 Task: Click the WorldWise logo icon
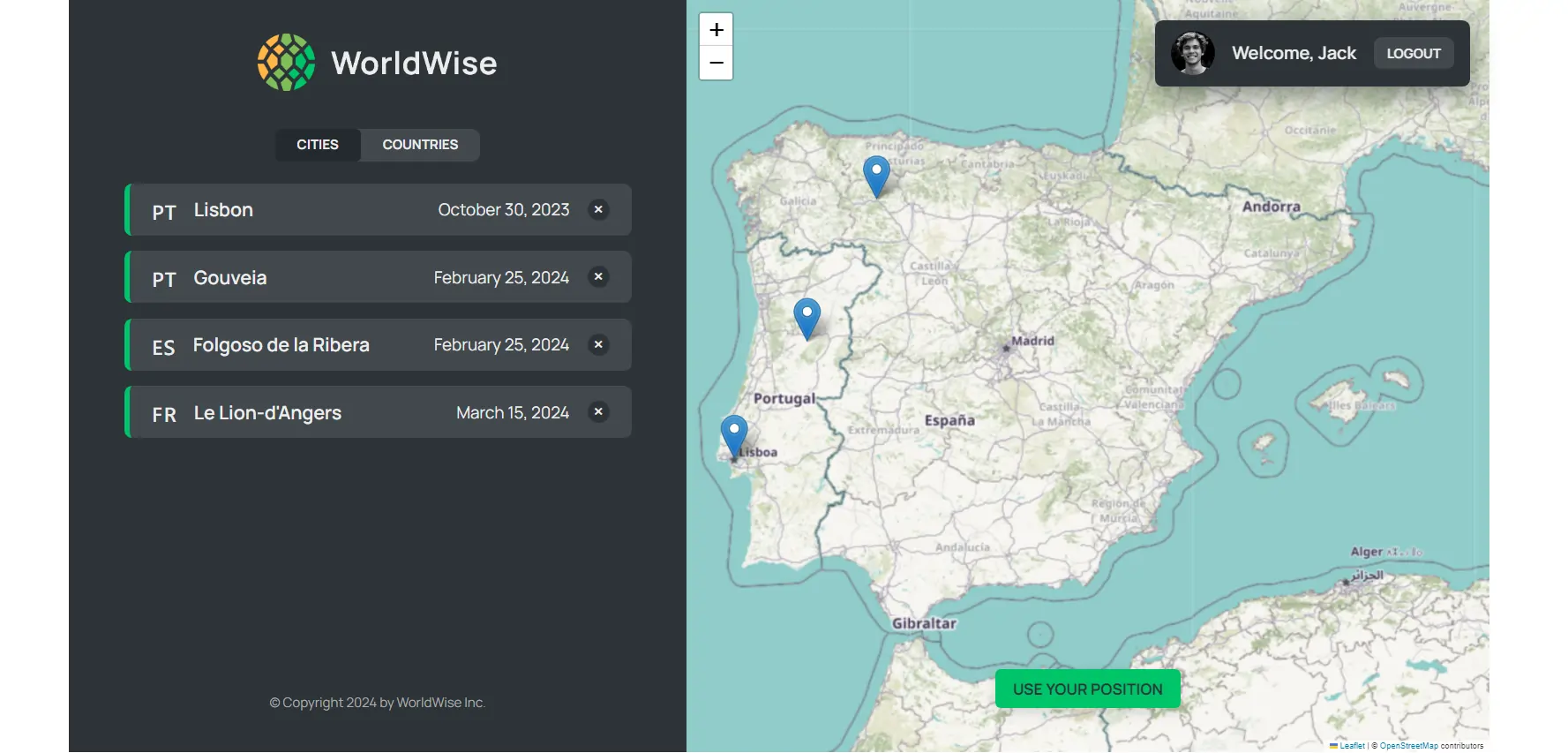(x=286, y=63)
